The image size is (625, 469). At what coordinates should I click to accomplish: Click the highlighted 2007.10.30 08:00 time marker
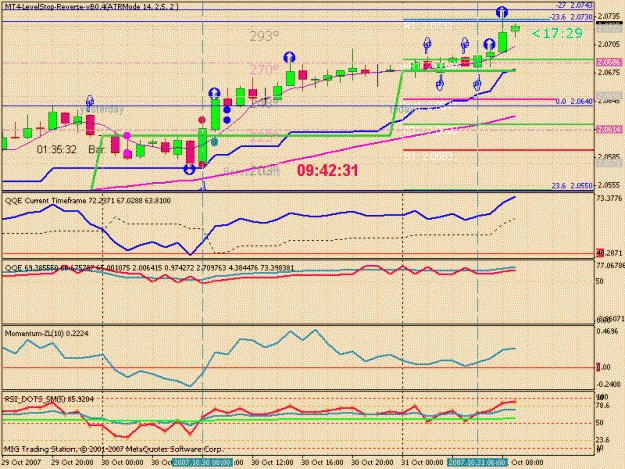click(x=202, y=462)
